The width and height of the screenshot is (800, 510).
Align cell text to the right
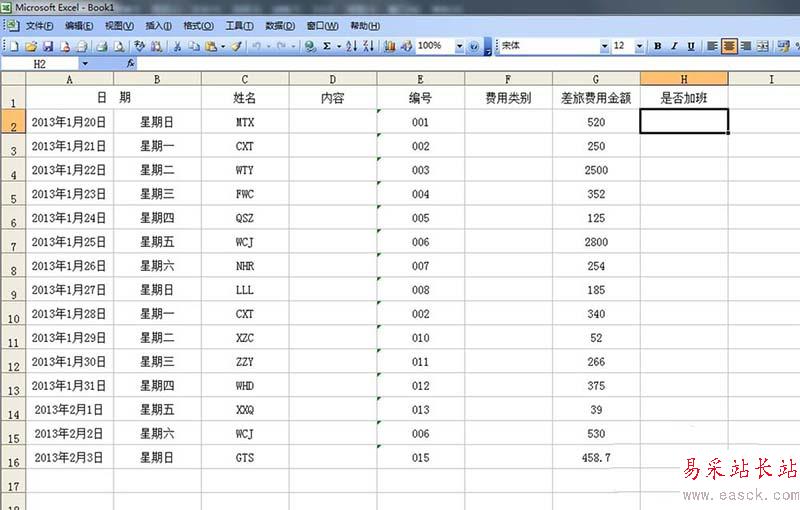pyautogui.click(x=746, y=46)
